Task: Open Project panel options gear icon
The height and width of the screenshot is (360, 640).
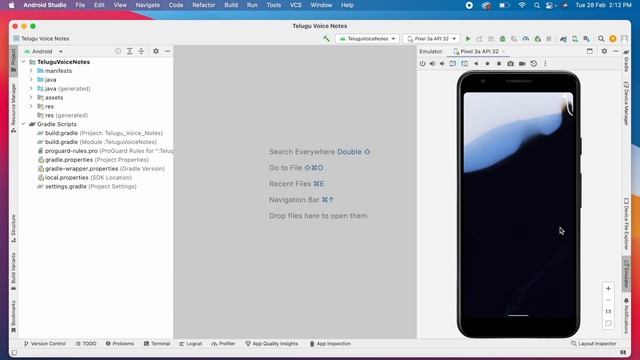Action: [156, 51]
